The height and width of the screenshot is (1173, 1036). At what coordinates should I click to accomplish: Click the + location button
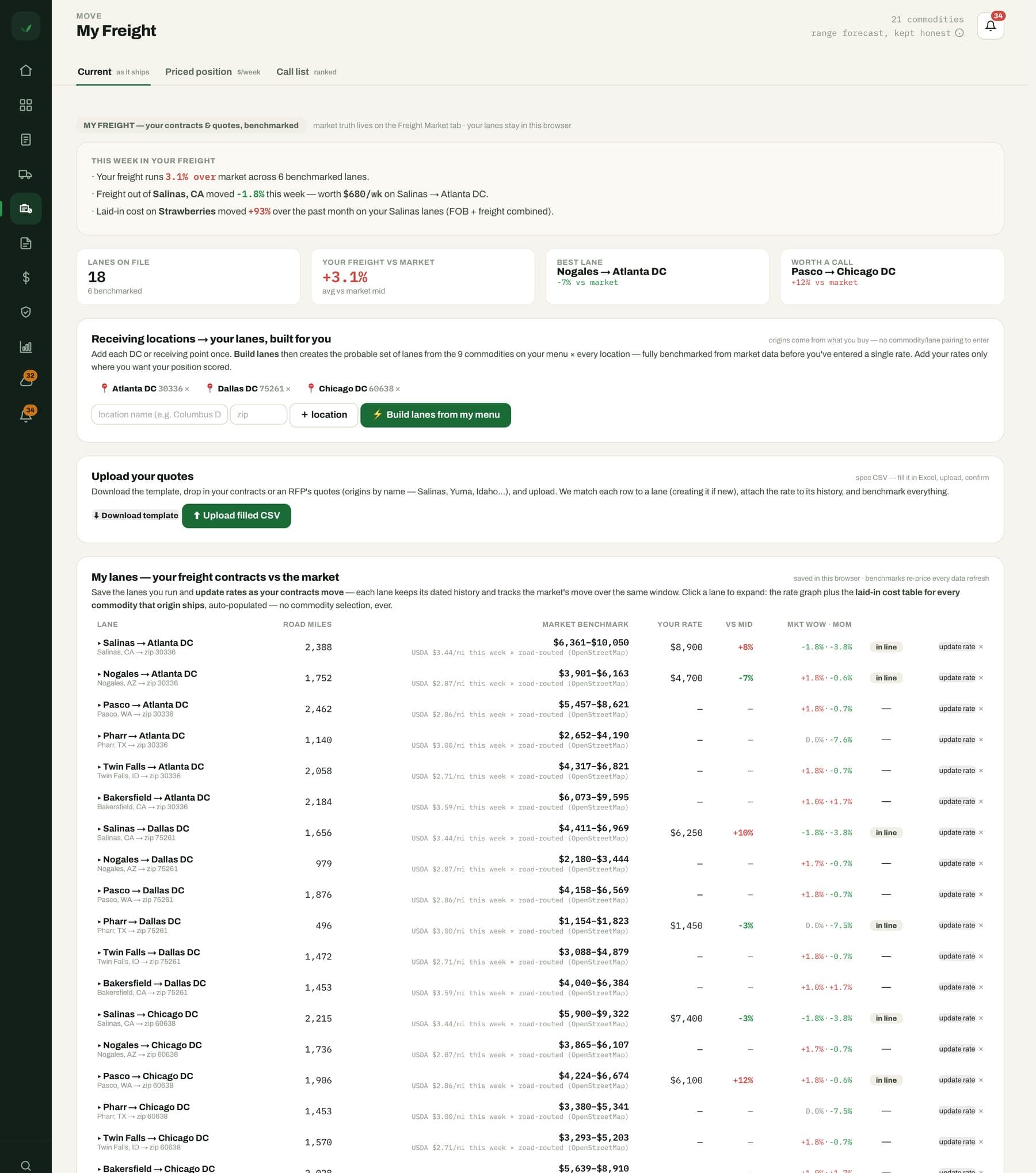323,415
